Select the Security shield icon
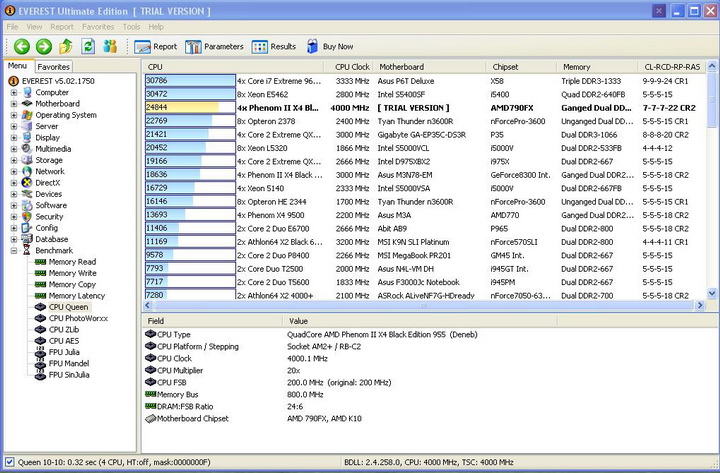This screenshot has width=720, height=473. tap(27, 216)
